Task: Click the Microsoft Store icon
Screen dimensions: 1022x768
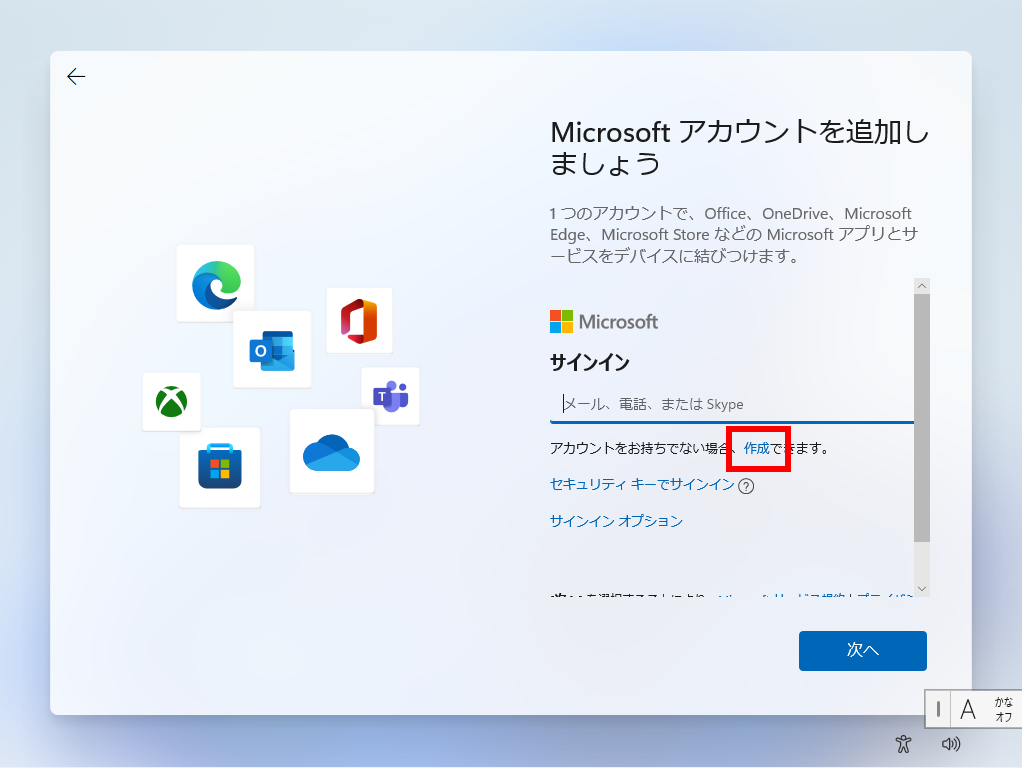Action: click(220, 467)
